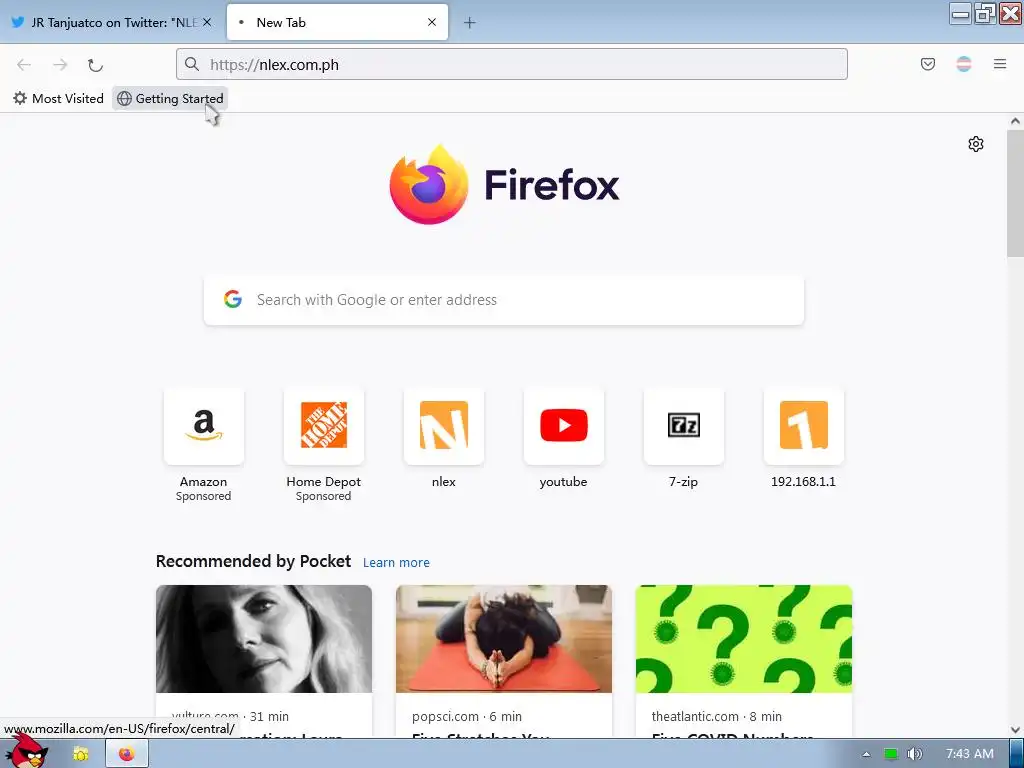Image resolution: width=1024 pixels, height=768 pixels.
Task: Click Search with Google or enter address box
Action: pyautogui.click(x=504, y=300)
